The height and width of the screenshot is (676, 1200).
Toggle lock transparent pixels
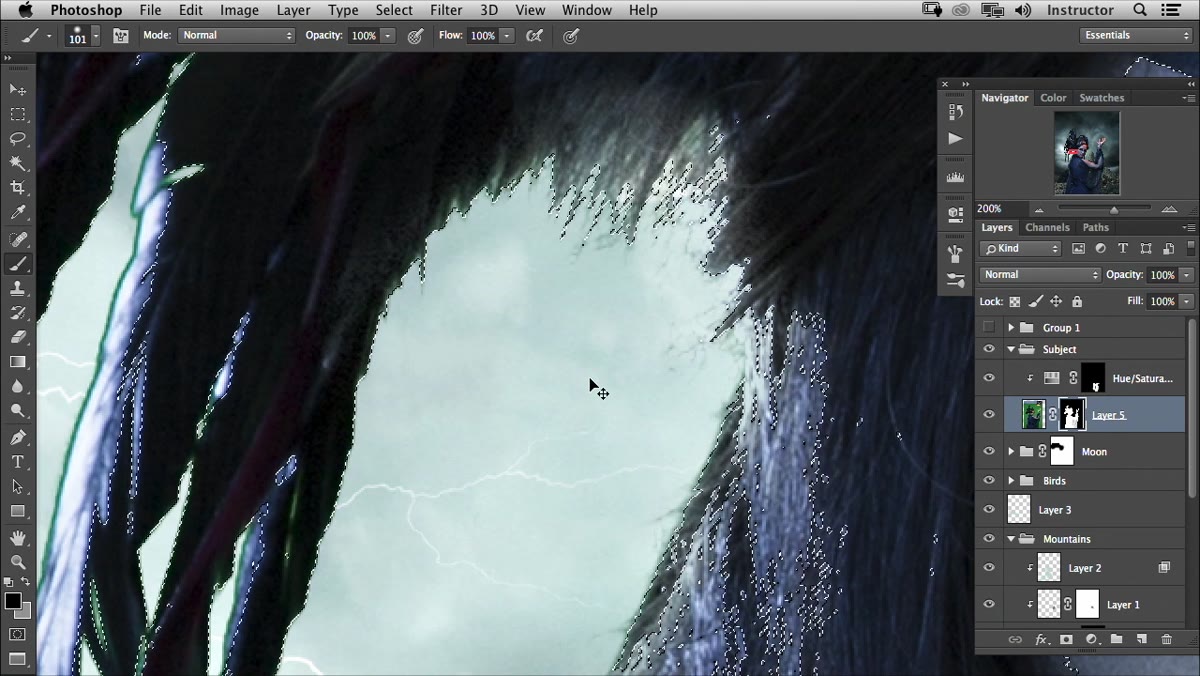(x=1014, y=301)
